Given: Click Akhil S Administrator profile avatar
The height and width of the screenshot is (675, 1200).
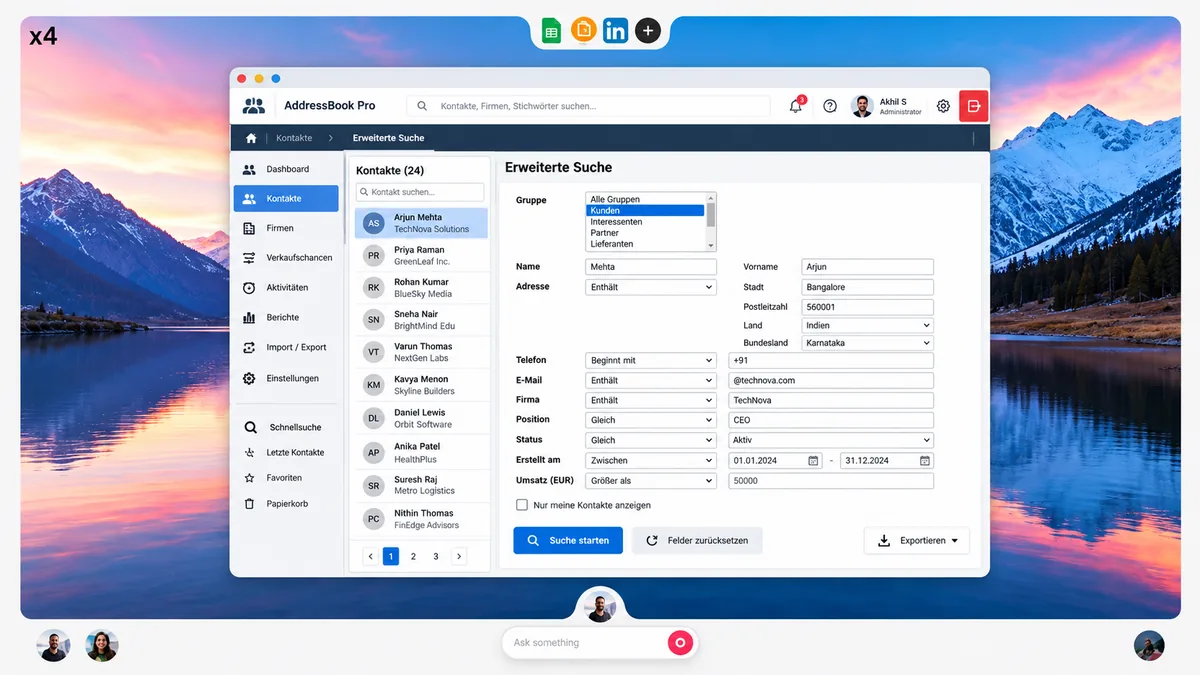Looking at the screenshot, I should (x=862, y=106).
